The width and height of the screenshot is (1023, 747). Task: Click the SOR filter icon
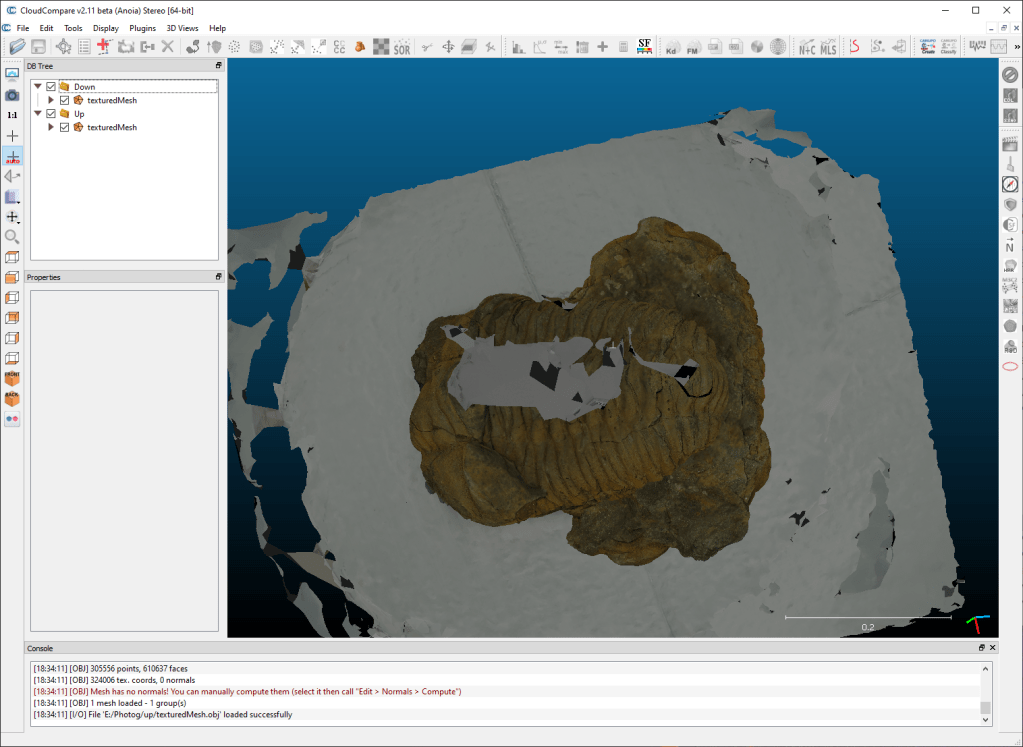tap(402, 47)
